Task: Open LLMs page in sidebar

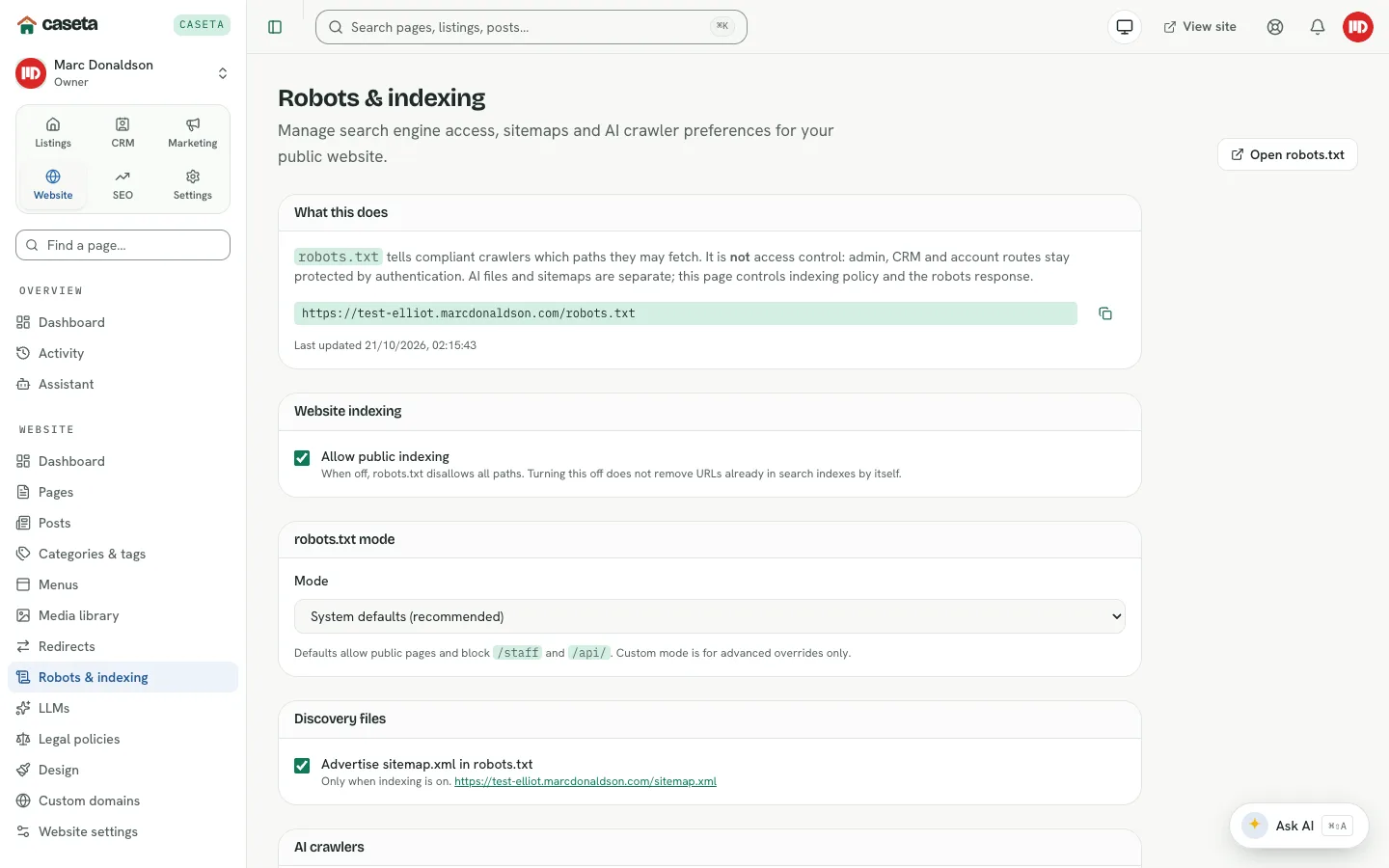Action: coord(123,708)
